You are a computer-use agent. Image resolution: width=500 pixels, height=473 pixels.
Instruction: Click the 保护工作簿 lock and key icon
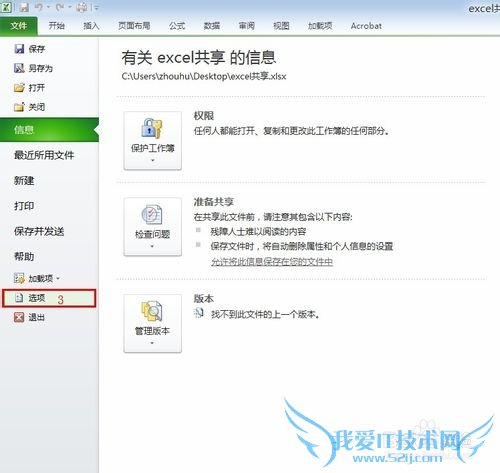coord(152,128)
